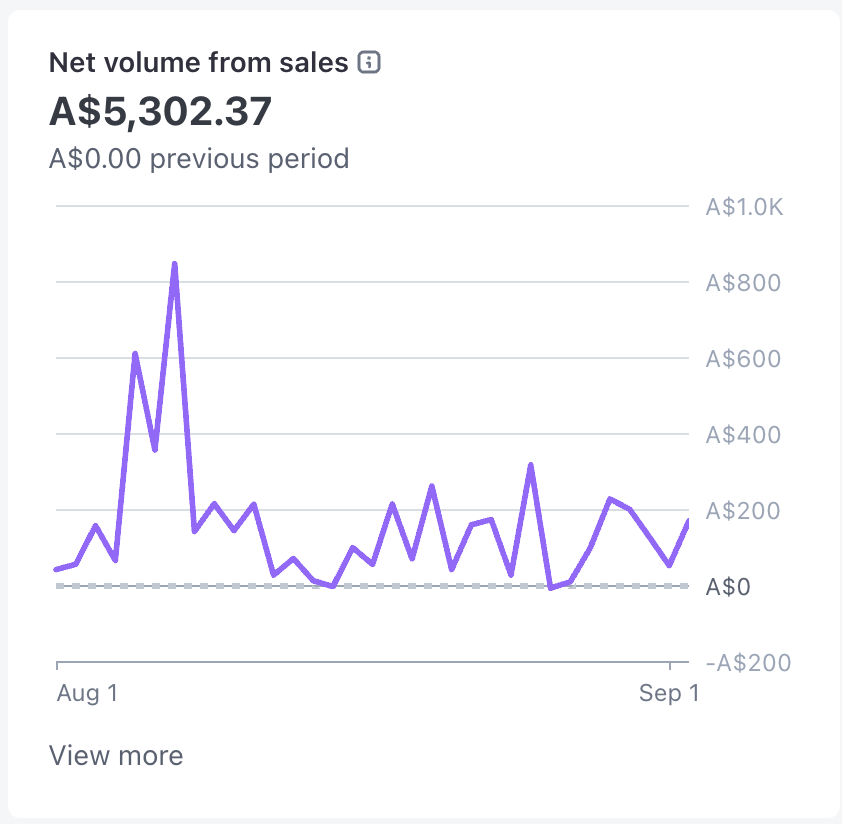842x824 pixels.
Task: Click the A$0.00 previous period text
Action: (199, 159)
